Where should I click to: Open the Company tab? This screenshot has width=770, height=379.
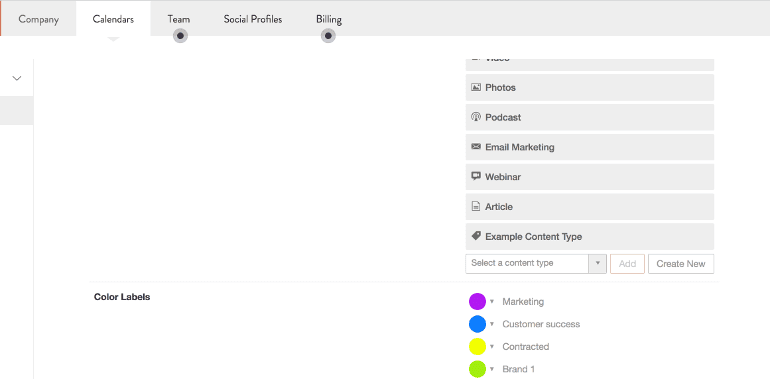point(38,19)
